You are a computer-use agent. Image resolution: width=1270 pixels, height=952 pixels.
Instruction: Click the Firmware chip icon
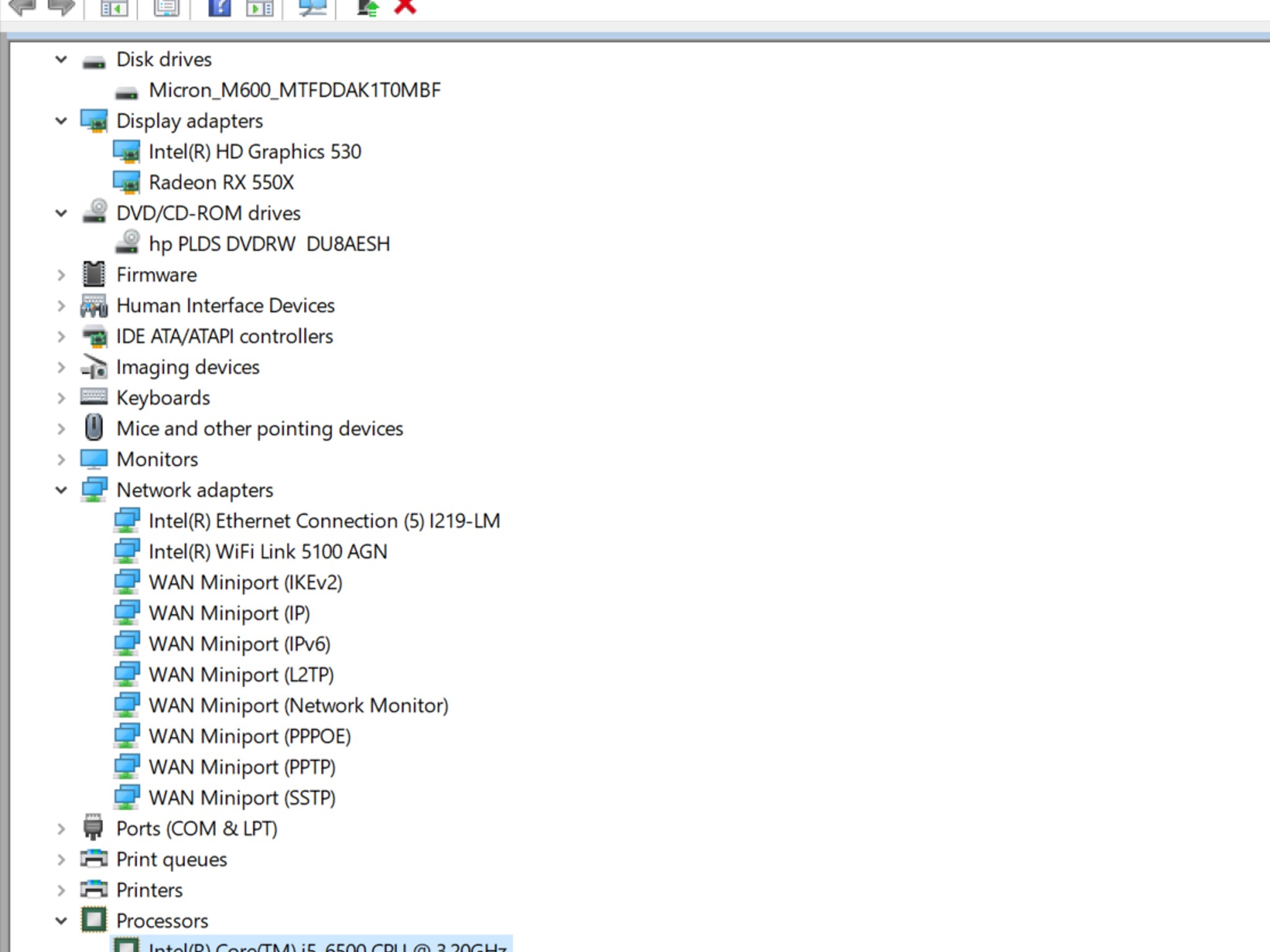(94, 274)
